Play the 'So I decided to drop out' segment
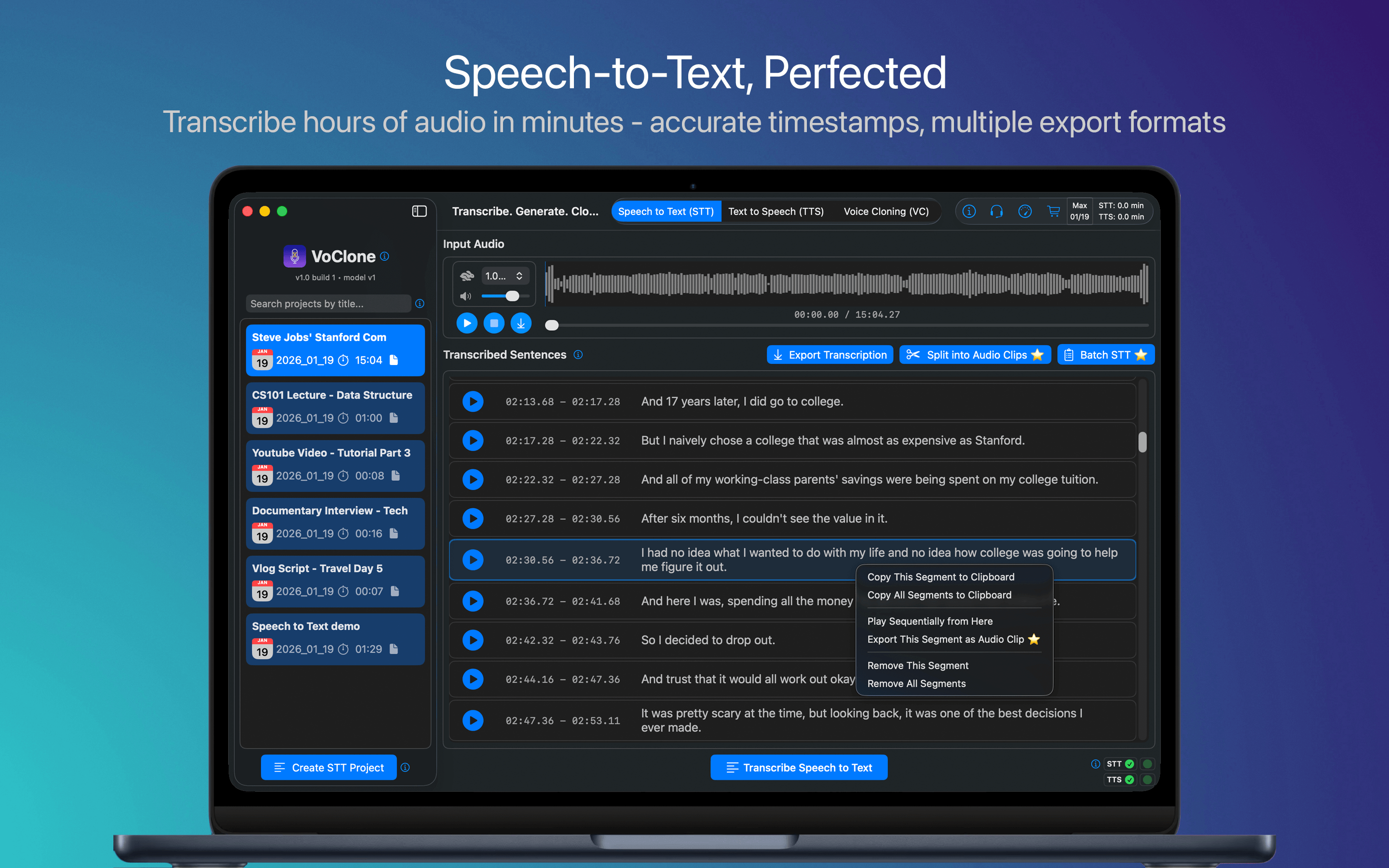 [x=473, y=640]
